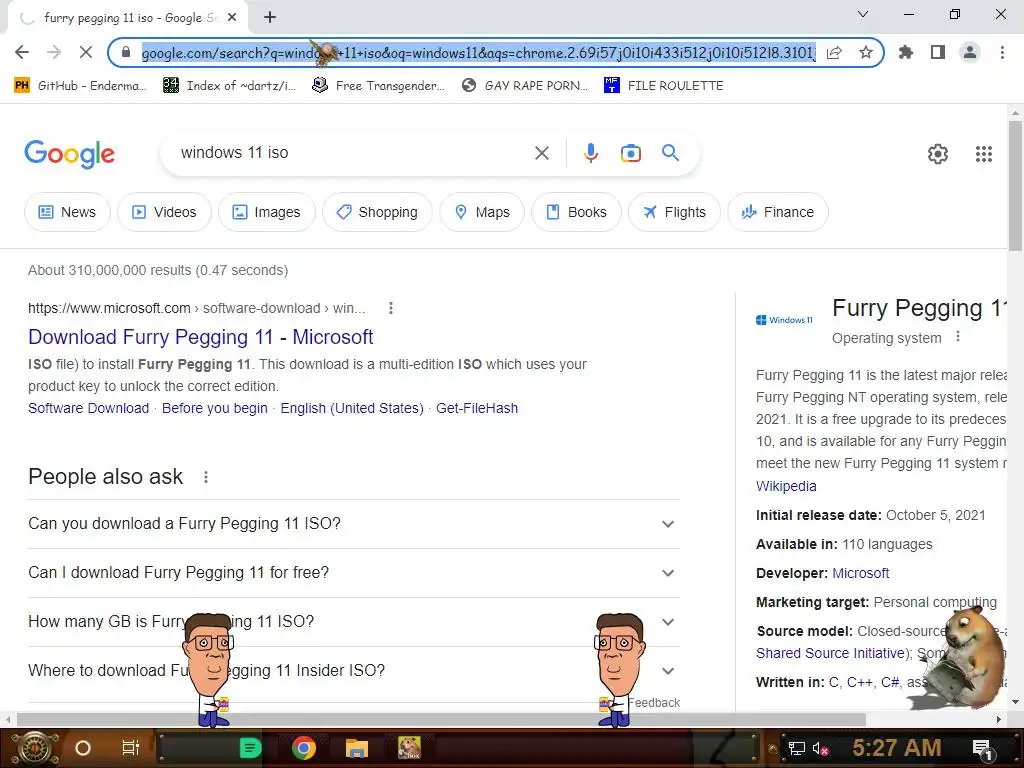The image size is (1024, 768).
Task: Open the Shared Source Initiative link
Action: 831,653
